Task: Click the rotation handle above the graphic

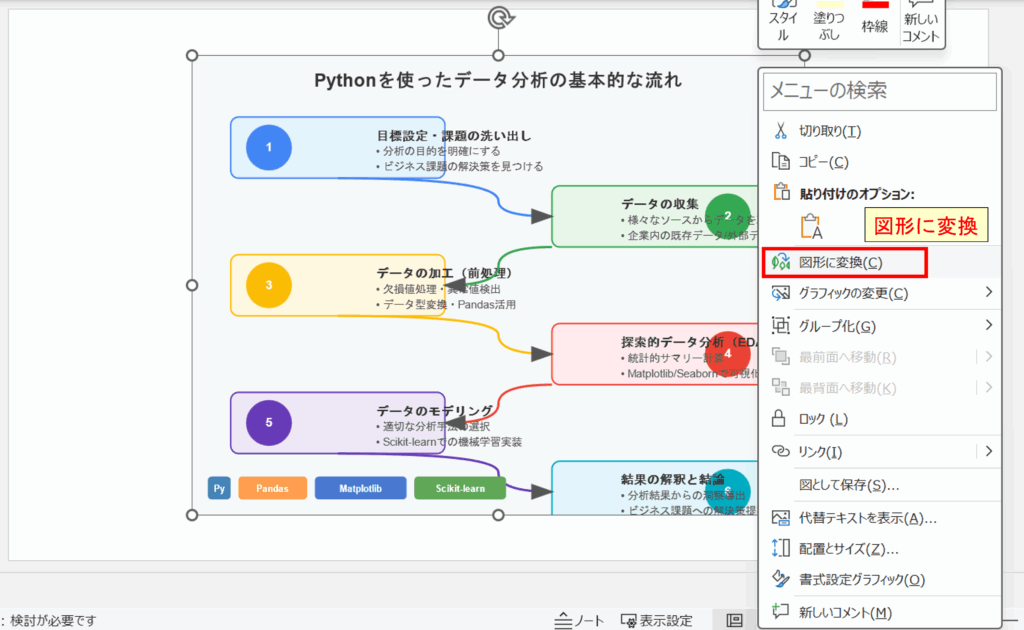Action: 500,18
